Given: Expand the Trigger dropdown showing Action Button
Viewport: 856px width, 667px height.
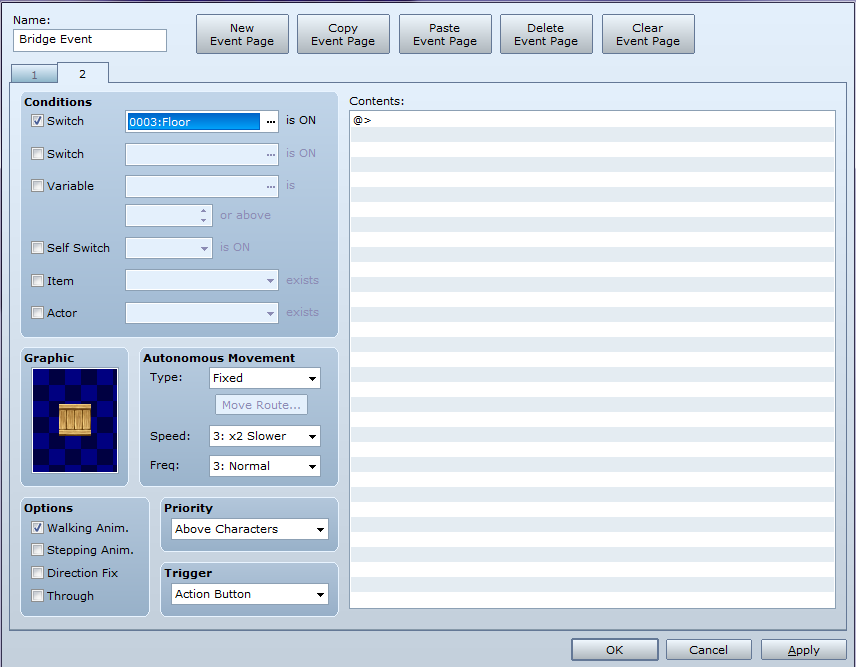Looking at the screenshot, I should pos(250,594).
